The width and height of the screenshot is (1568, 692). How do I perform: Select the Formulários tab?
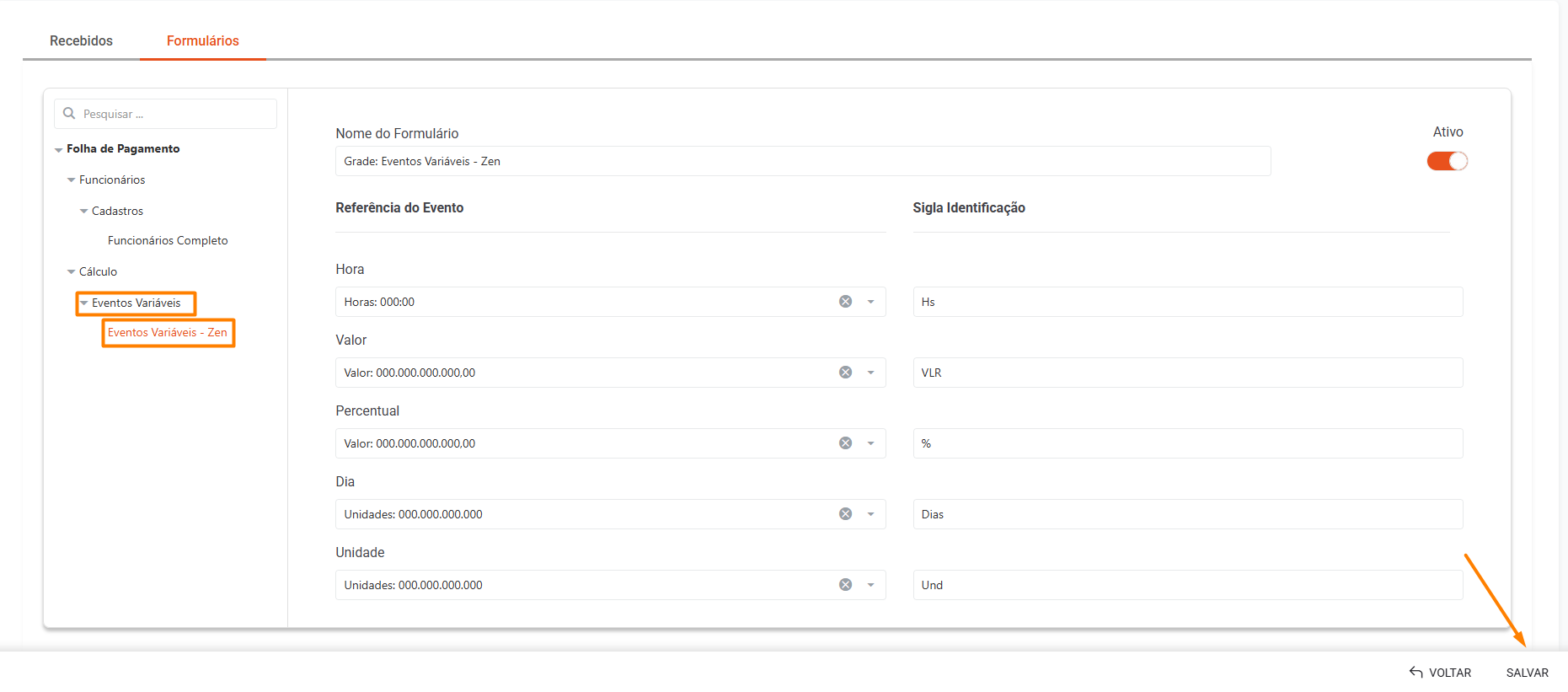coord(202,40)
